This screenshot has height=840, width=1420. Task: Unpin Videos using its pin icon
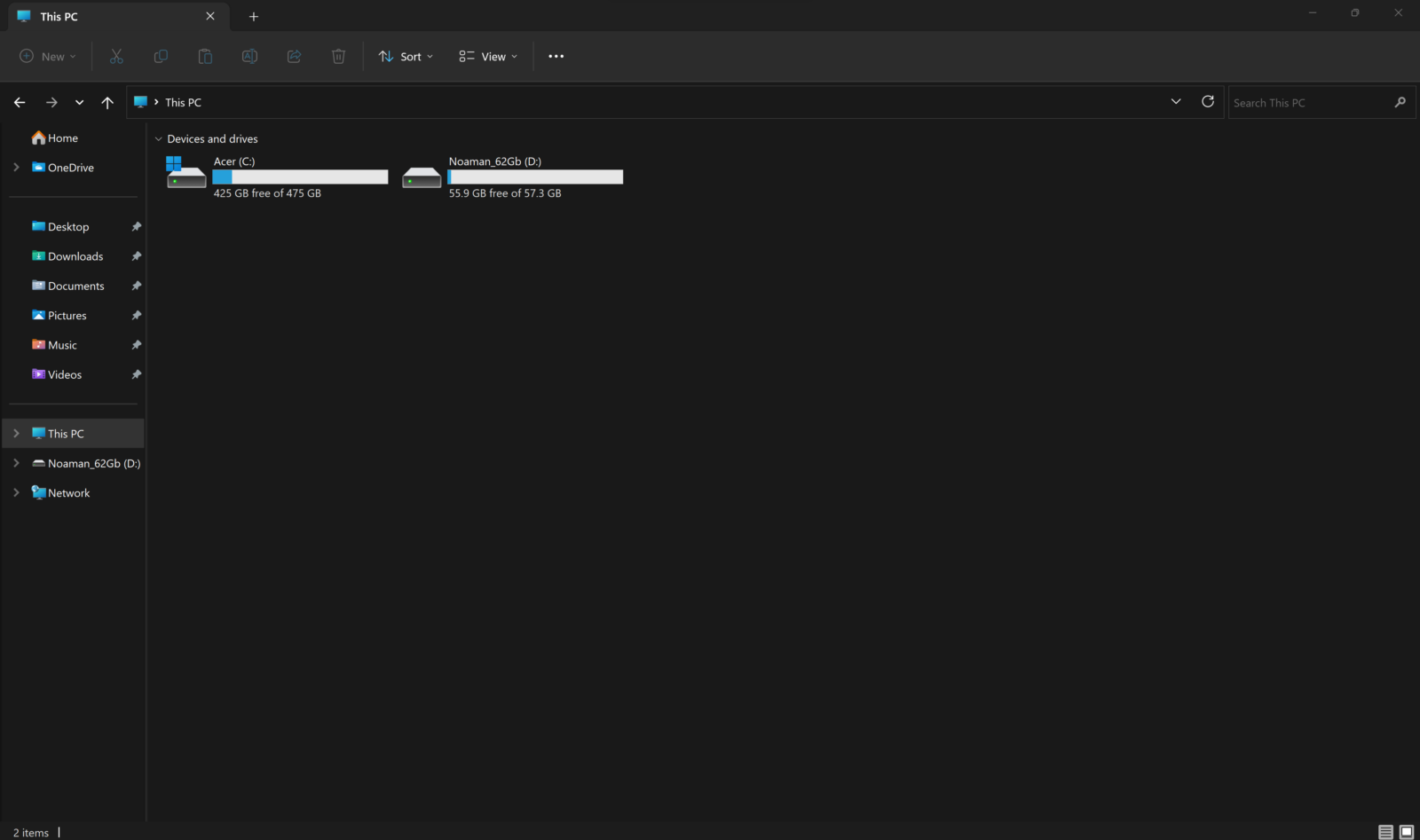click(x=136, y=374)
